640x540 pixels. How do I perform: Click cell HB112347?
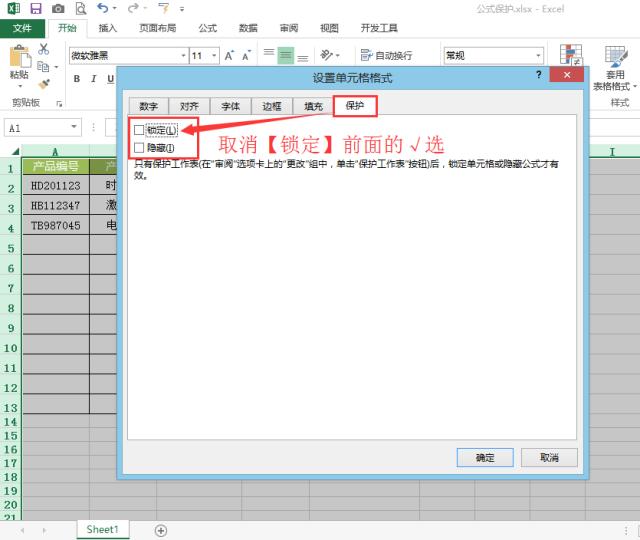coord(56,206)
